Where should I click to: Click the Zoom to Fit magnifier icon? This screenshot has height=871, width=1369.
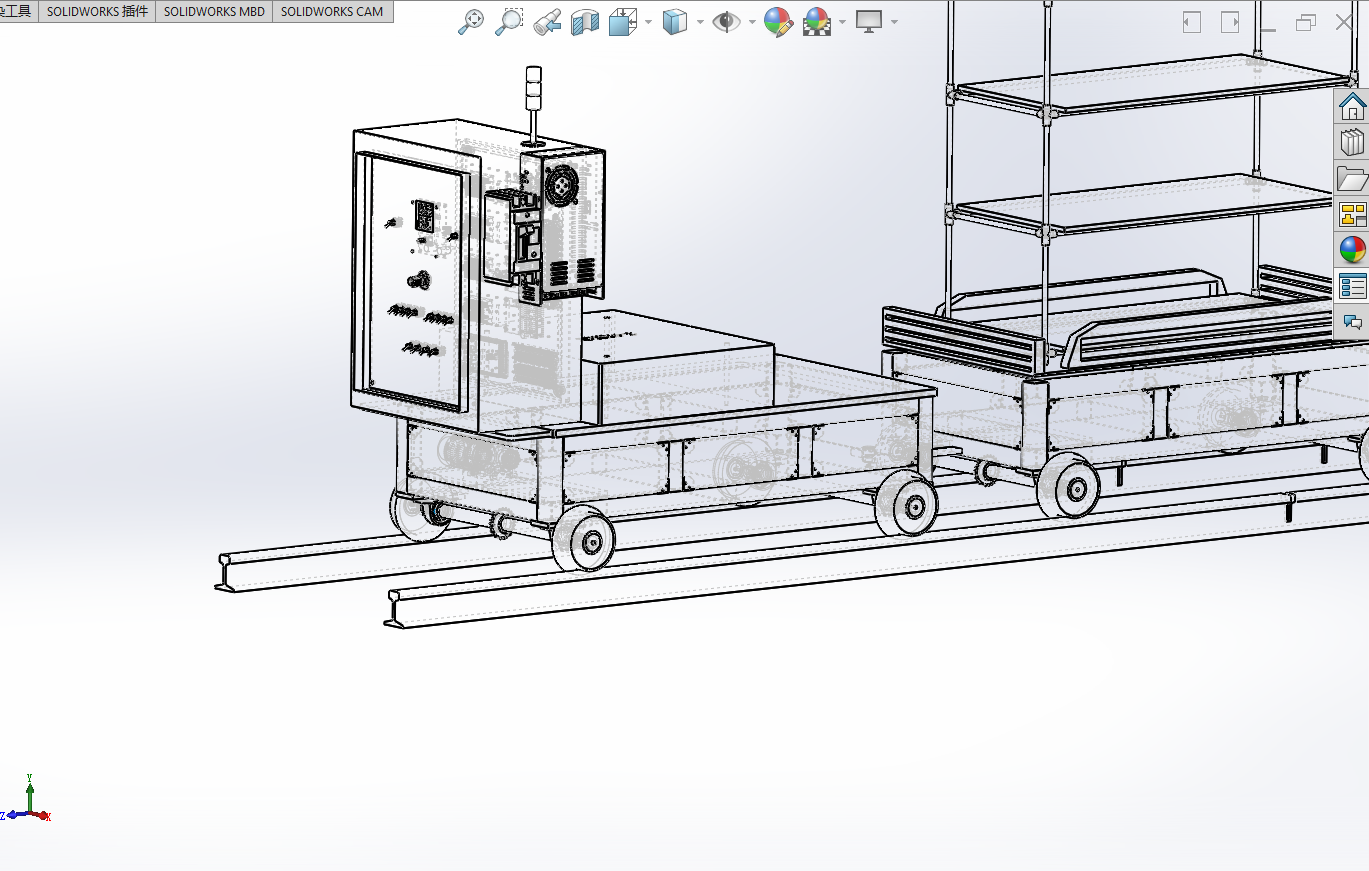point(471,22)
